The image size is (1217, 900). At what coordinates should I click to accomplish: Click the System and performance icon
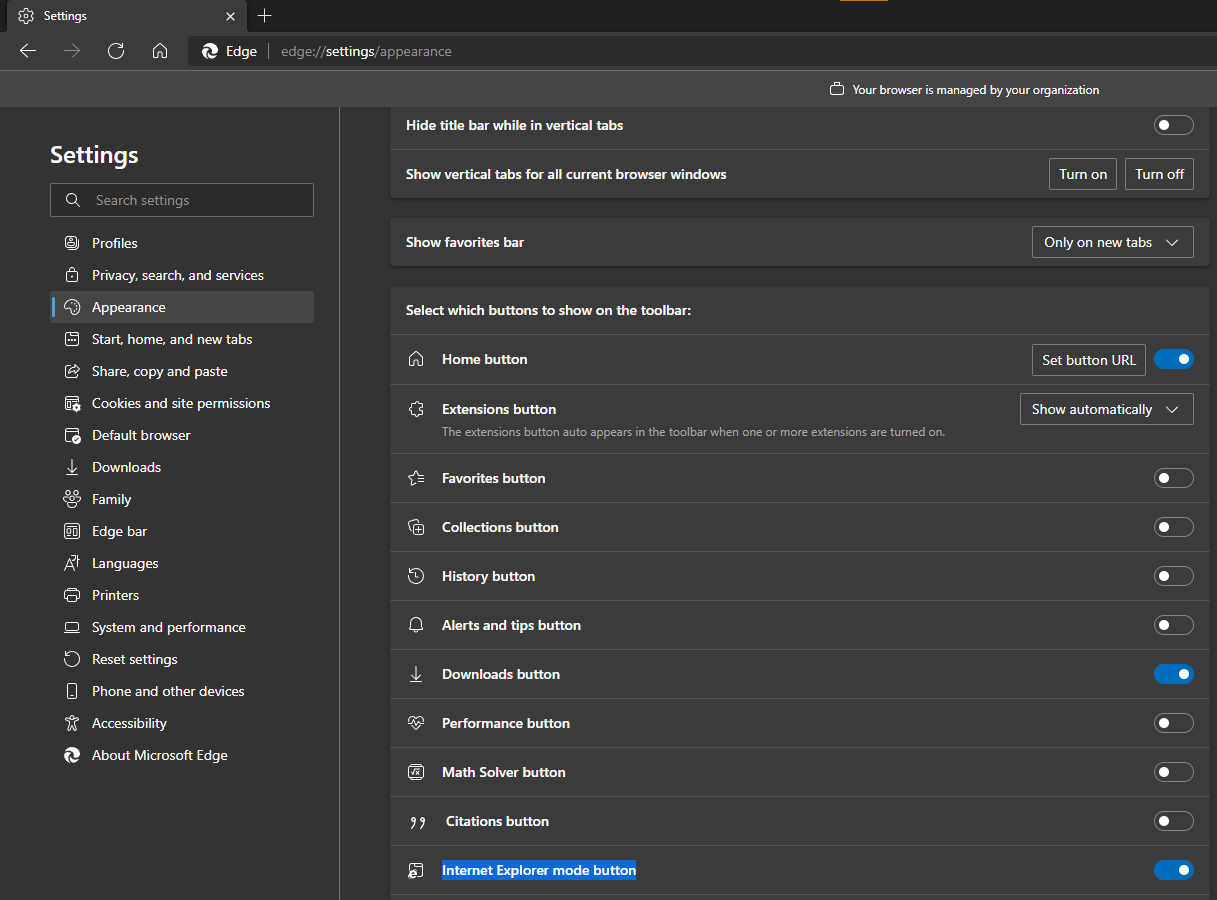[x=72, y=627]
